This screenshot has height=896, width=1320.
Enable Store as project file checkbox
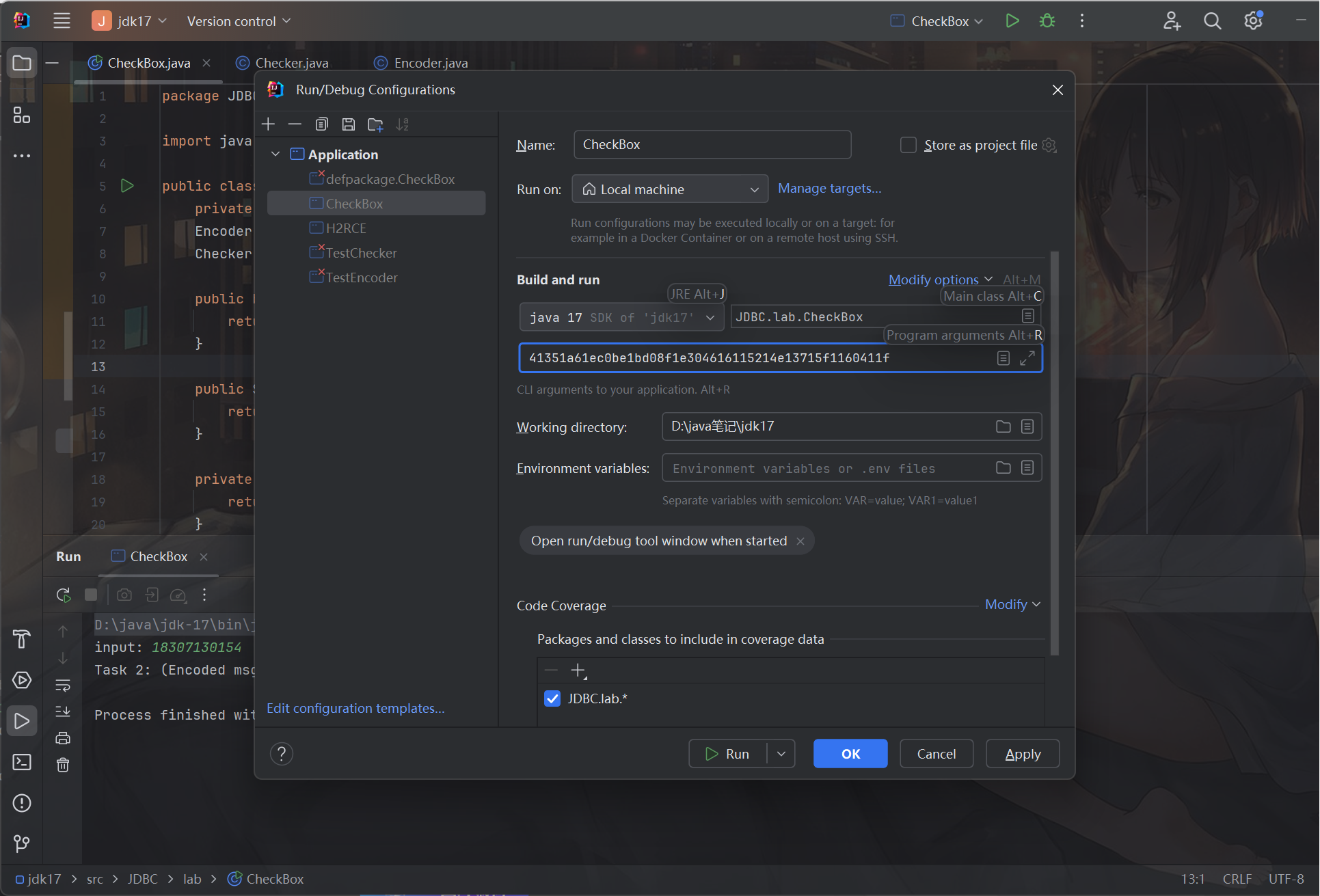(x=908, y=145)
